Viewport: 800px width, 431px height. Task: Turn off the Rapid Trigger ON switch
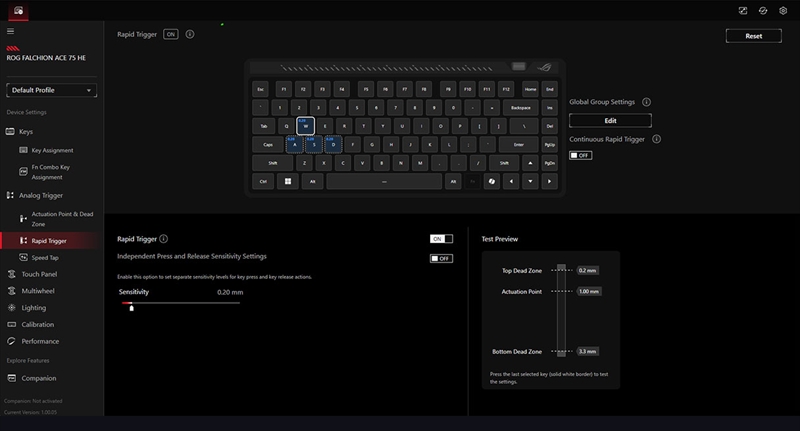click(441, 239)
